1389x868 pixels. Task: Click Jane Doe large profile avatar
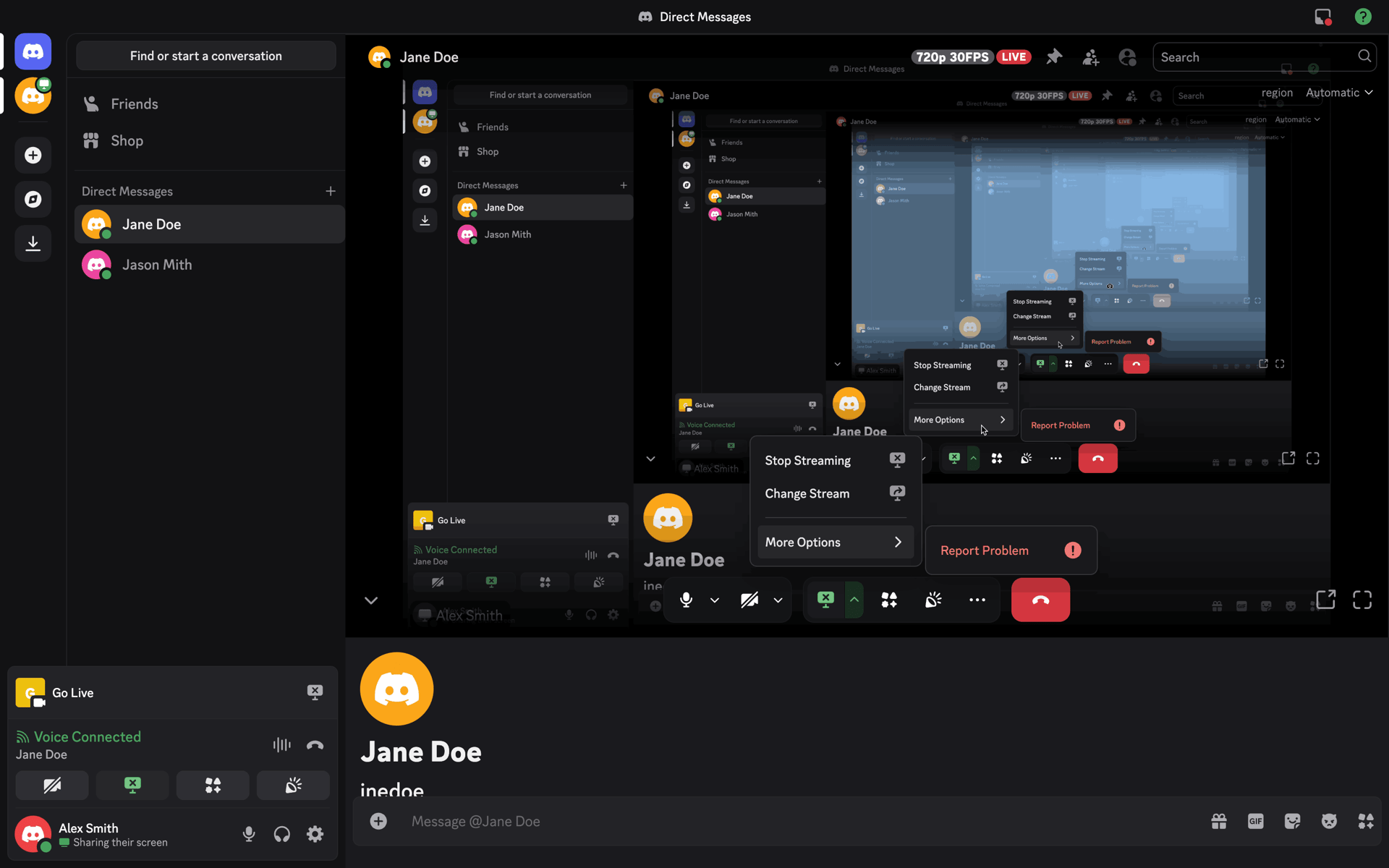click(397, 689)
